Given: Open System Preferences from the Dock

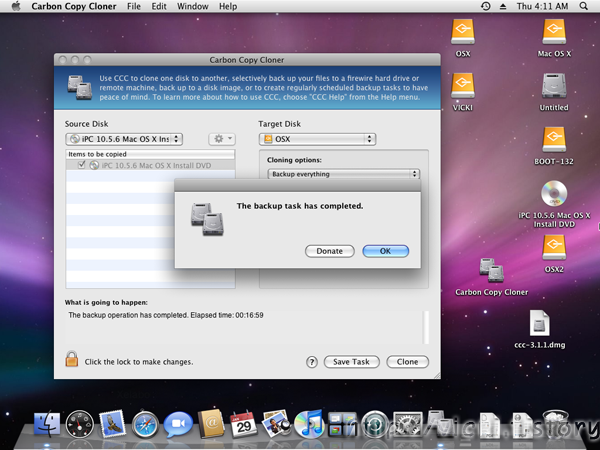Looking at the screenshot, I should [408, 424].
